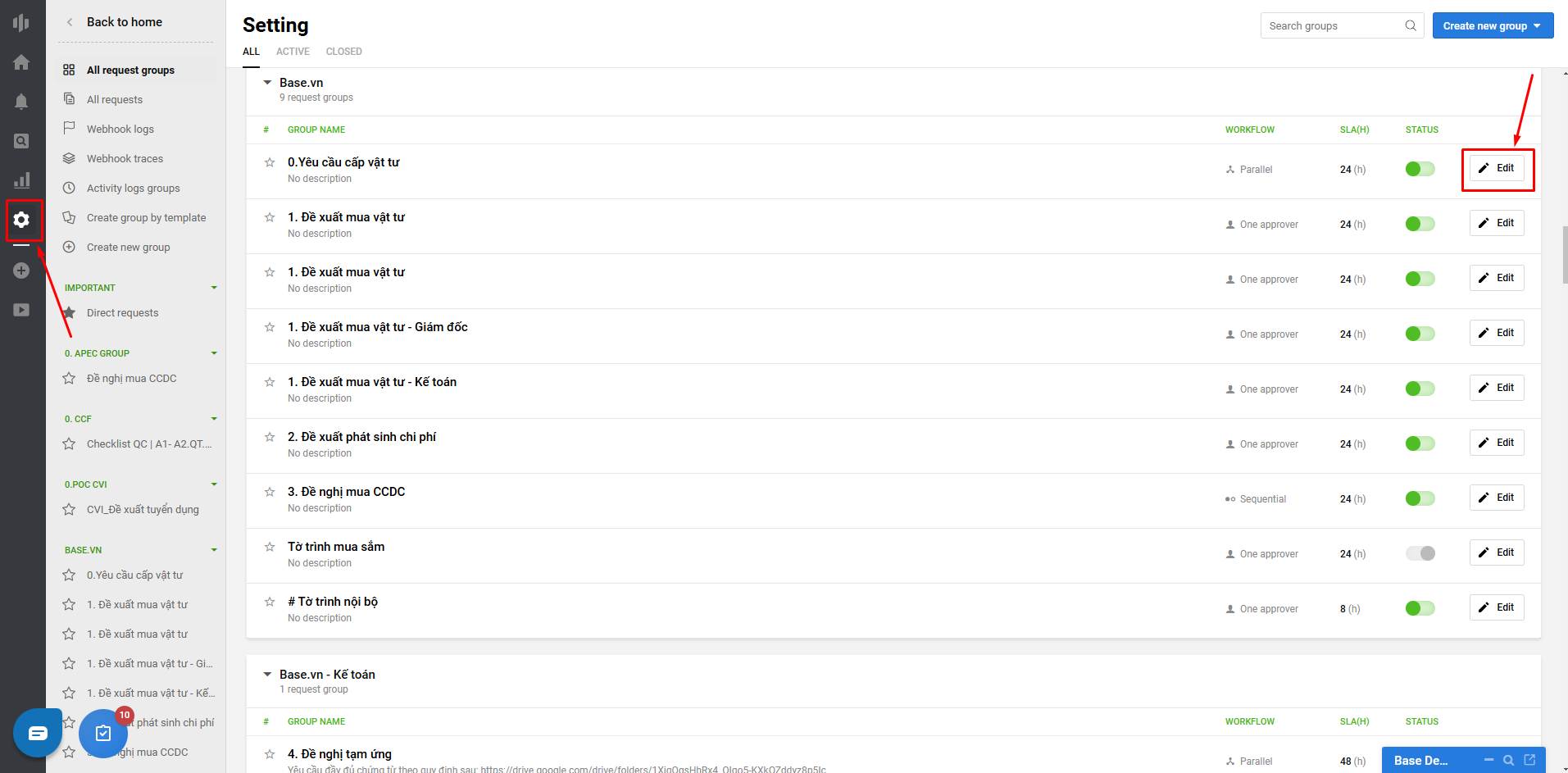Star 1. Đề xuất mua vật tư - Giám đốc row
Screen dimensions: 1568x773
point(270,327)
